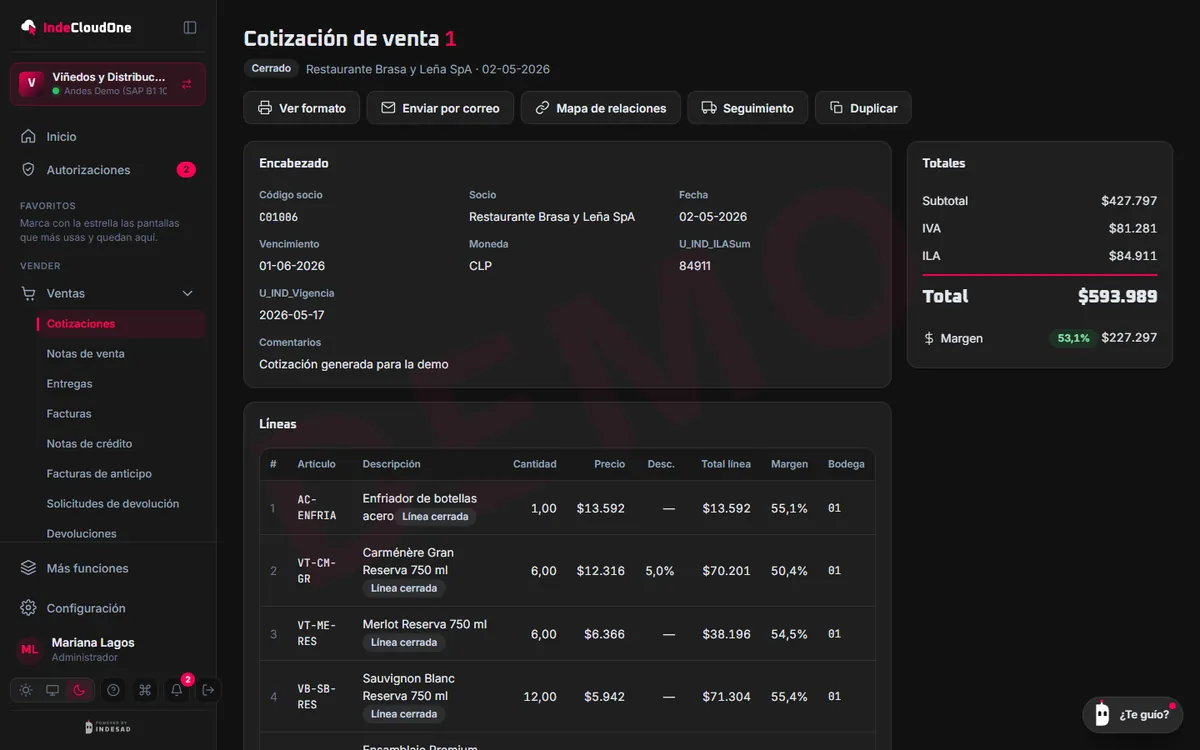Click the logout arrow icon

tap(208, 690)
